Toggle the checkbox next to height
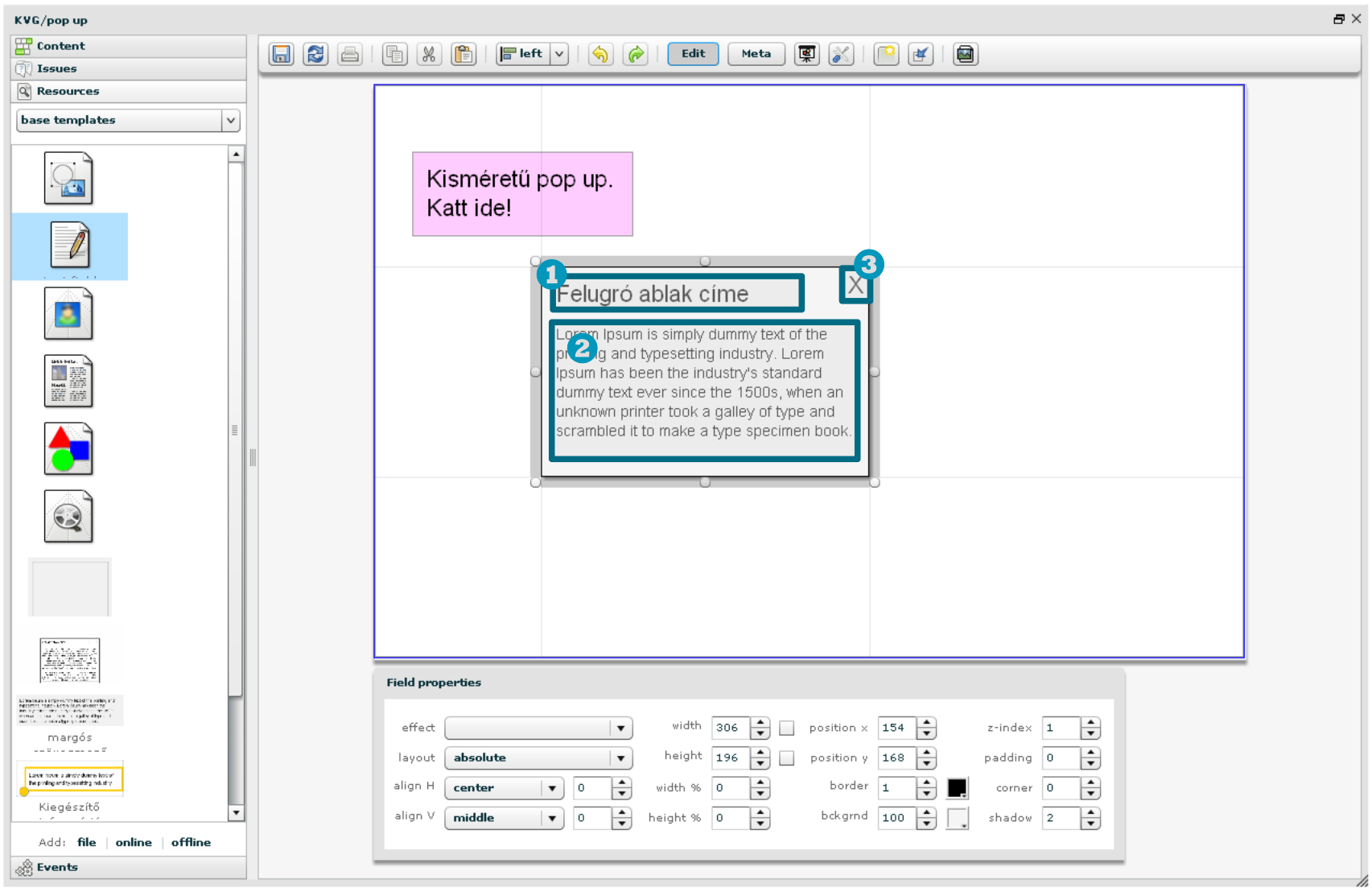Viewport: 1372px width, 892px height. [x=787, y=758]
